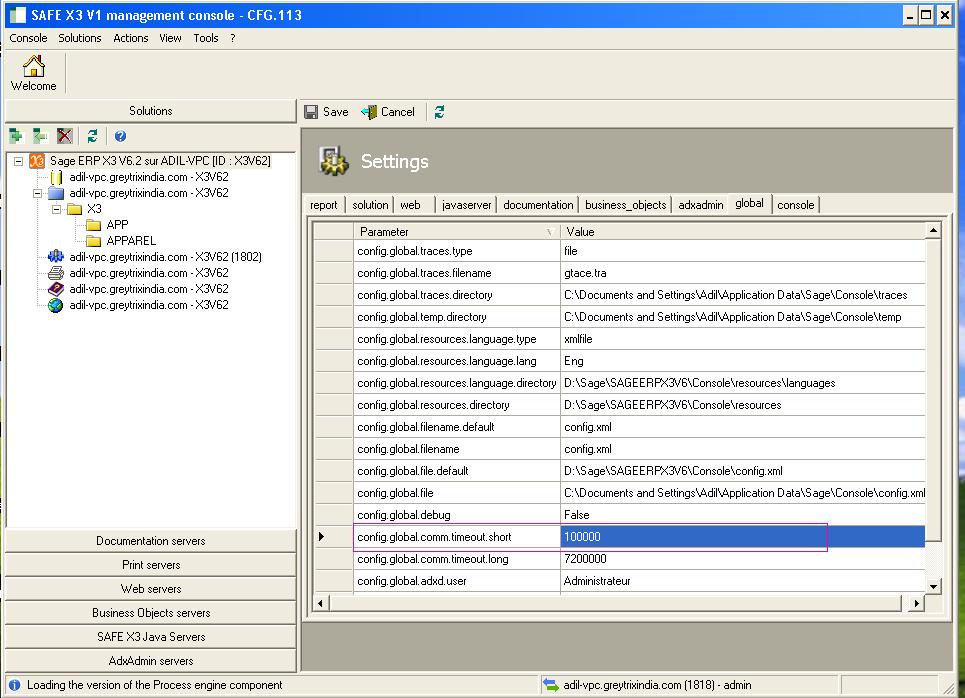The width and height of the screenshot is (965, 698).
Task: Open the Solutions menu
Action: (80, 38)
